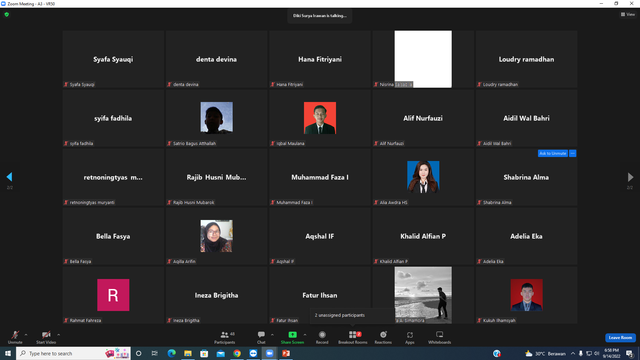Click the Alif Nurfauzi tile name
Screen dimensions: 640x360
pyautogui.click(x=423, y=118)
